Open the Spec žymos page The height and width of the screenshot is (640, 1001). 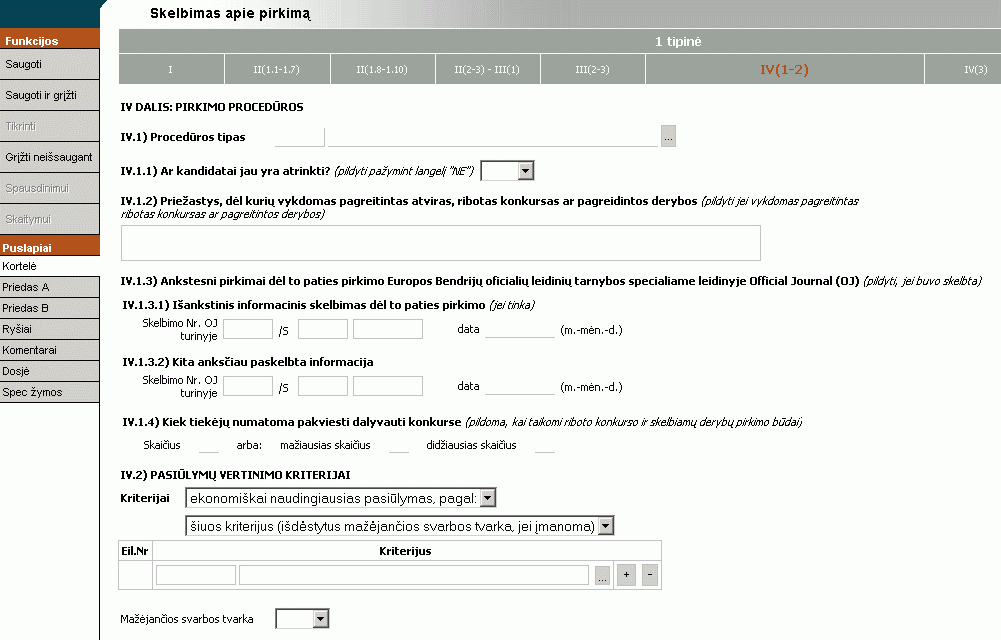(50, 392)
